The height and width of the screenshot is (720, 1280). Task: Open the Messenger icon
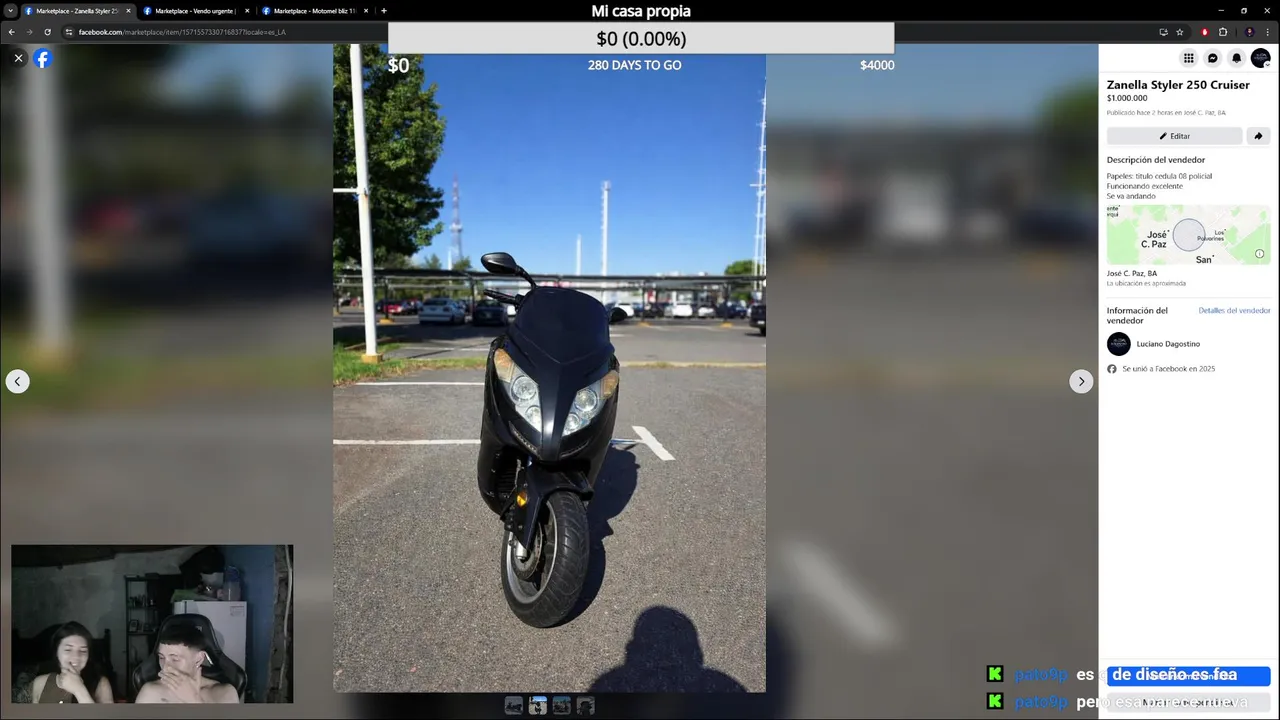pos(1212,58)
